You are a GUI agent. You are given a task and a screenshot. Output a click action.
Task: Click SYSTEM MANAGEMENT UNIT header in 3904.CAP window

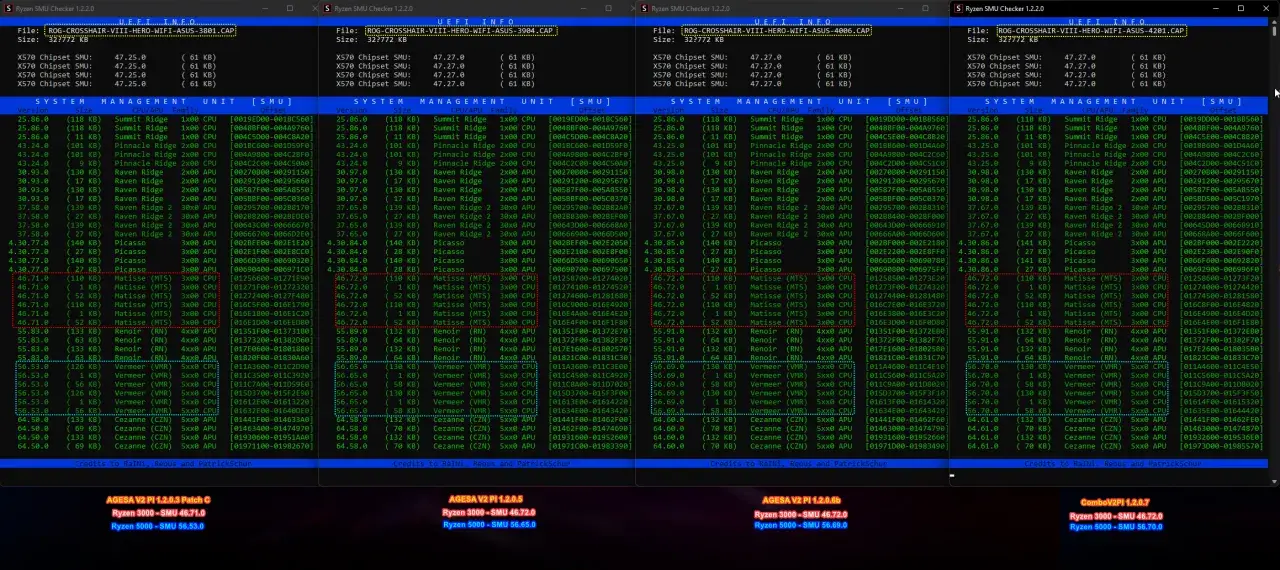click(482, 101)
